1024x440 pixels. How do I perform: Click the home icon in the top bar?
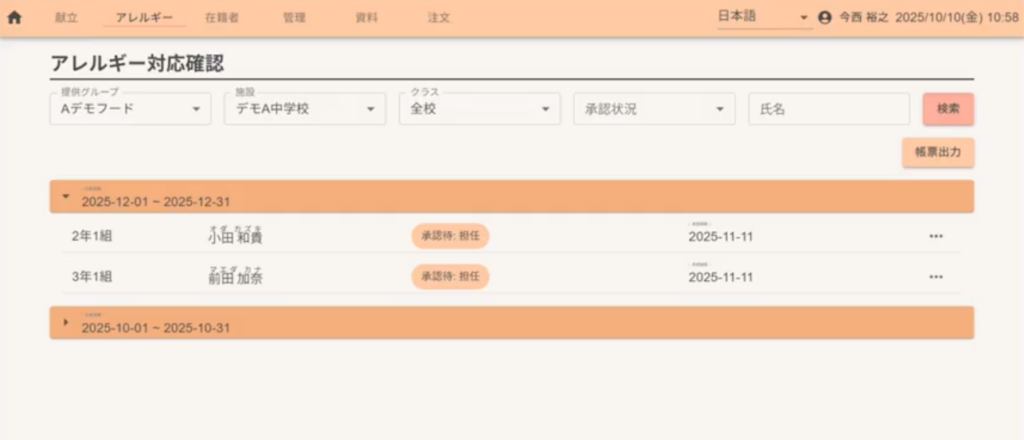(15, 18)
